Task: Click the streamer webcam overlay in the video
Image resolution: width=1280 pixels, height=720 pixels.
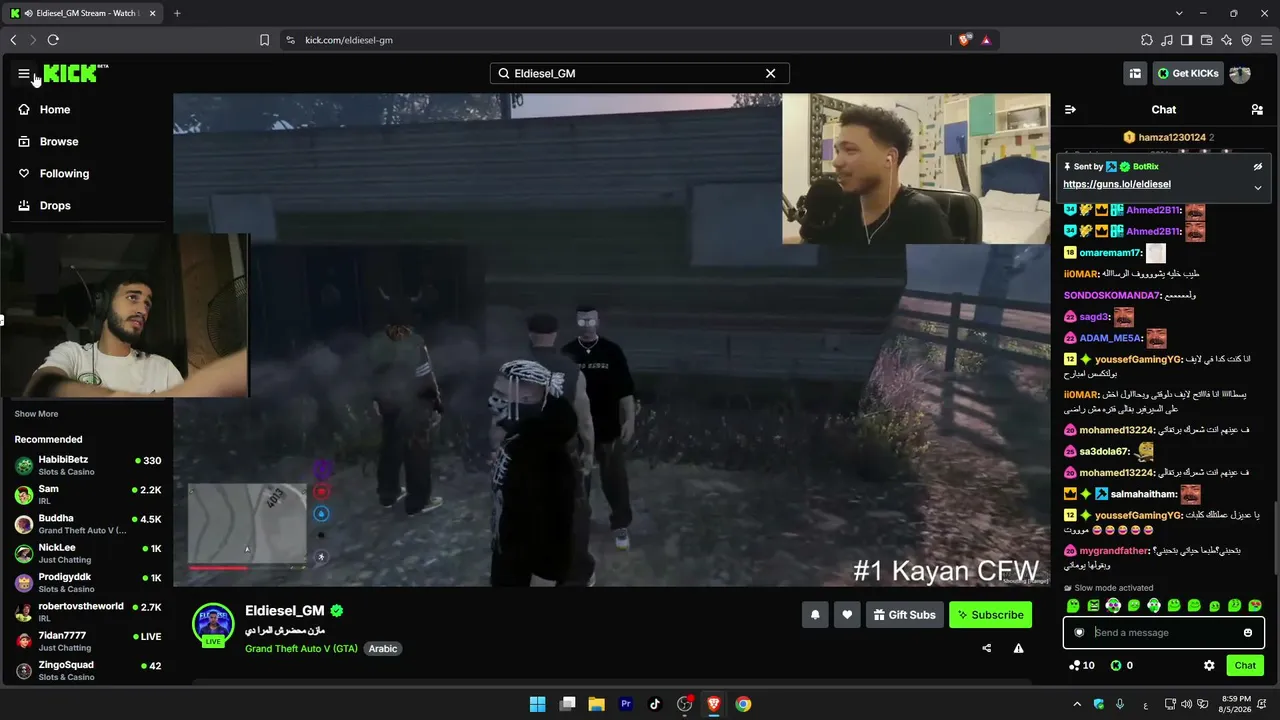Action: point(916,169)
